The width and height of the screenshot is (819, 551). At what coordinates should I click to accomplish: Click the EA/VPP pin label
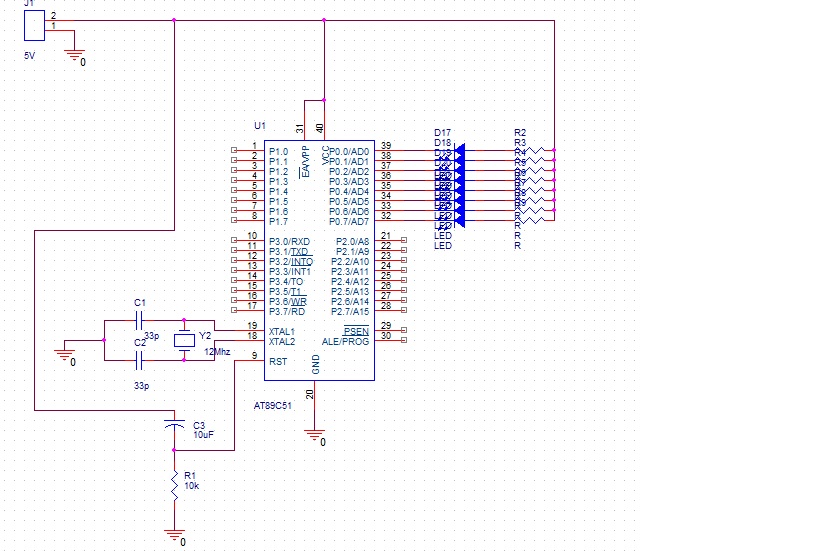(305, 162)
